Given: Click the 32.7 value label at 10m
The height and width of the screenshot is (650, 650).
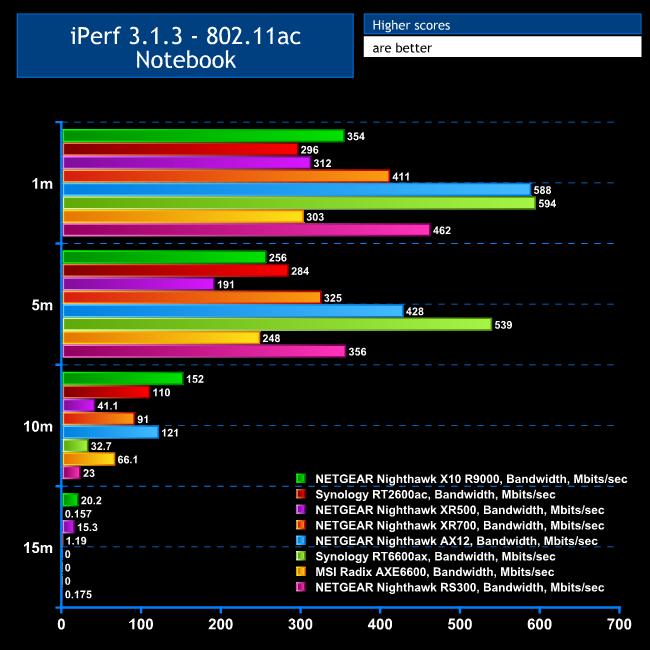Looking at the screenshot, I should click(x=102, y=446).
